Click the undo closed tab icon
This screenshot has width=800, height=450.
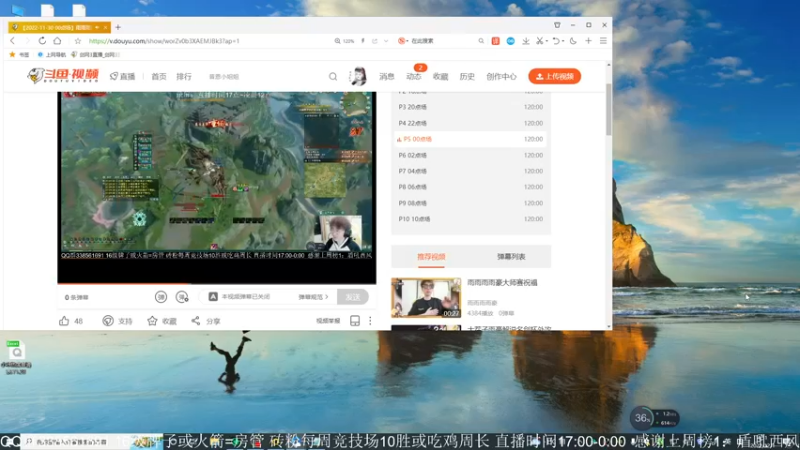tap(556, 41)
